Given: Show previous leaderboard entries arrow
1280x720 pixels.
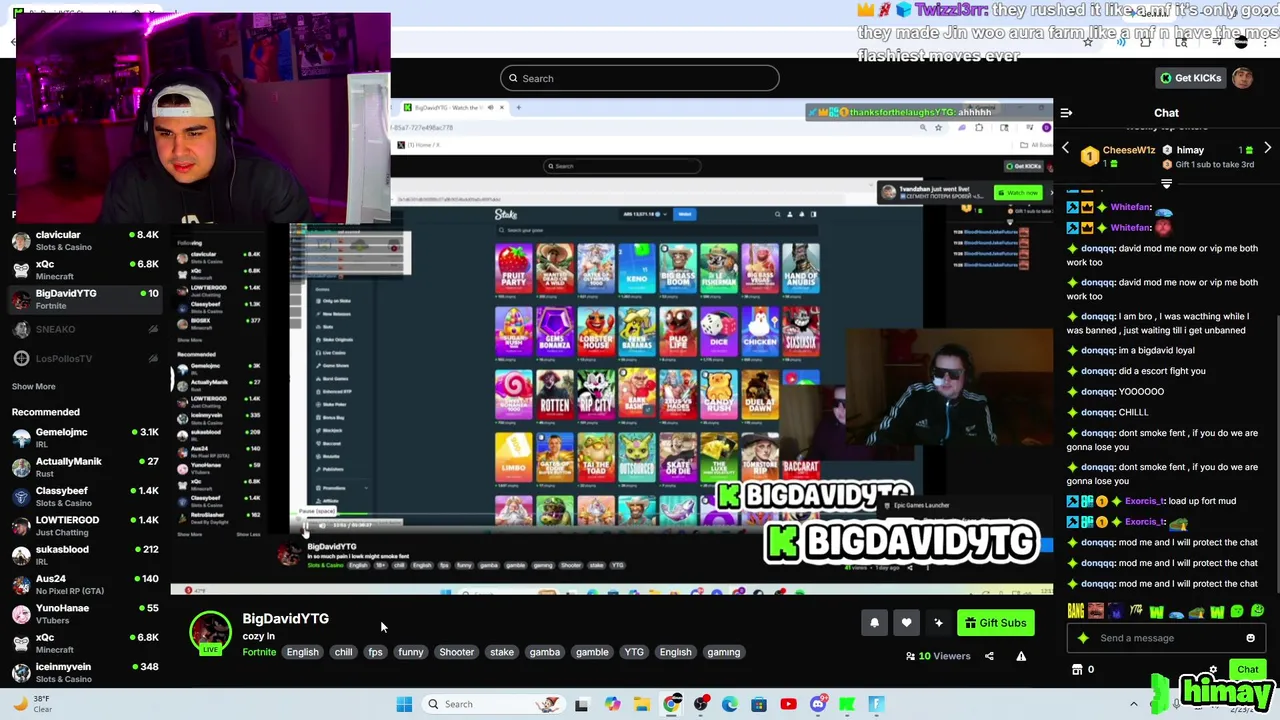Looking at the screenshot, I should point(1065,149).
